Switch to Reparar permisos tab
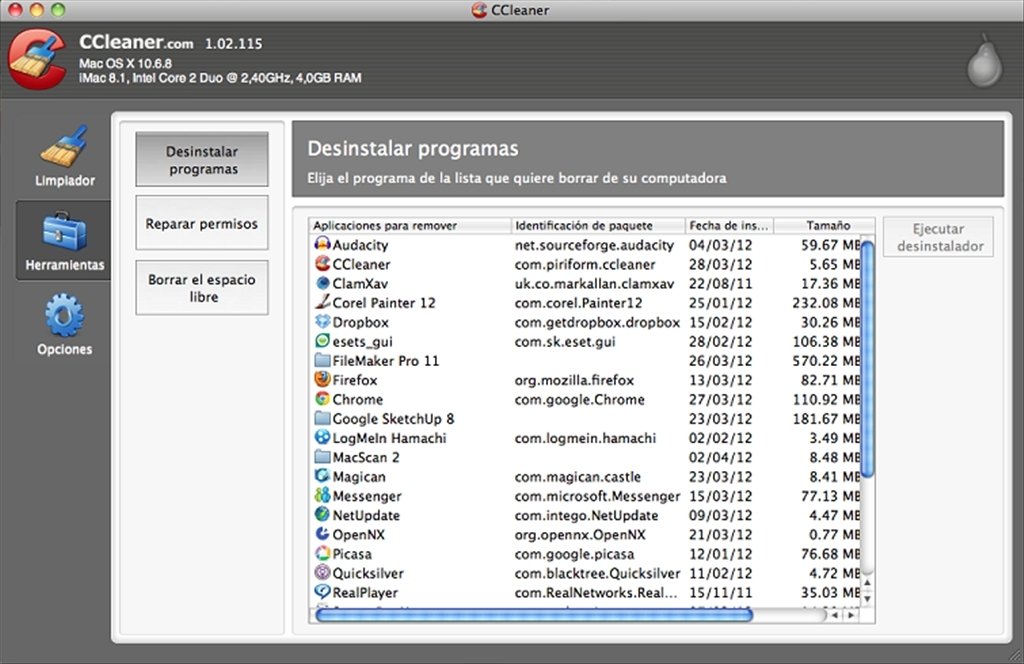 [202, 223]
